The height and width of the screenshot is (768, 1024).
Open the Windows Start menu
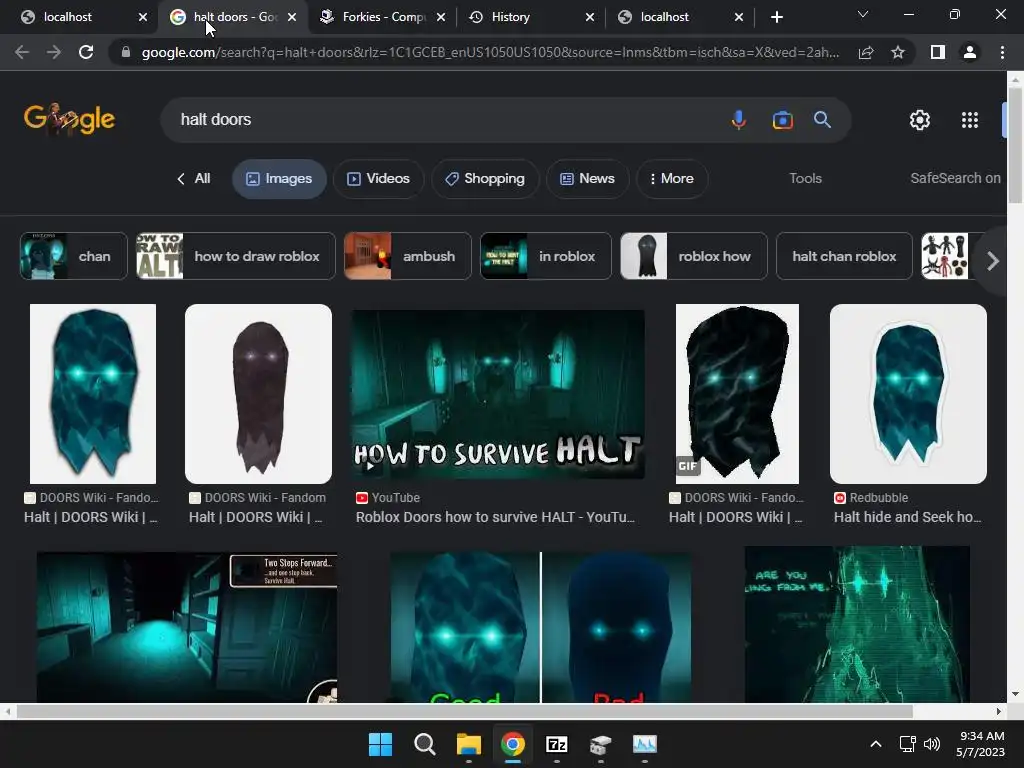point(380,744)
